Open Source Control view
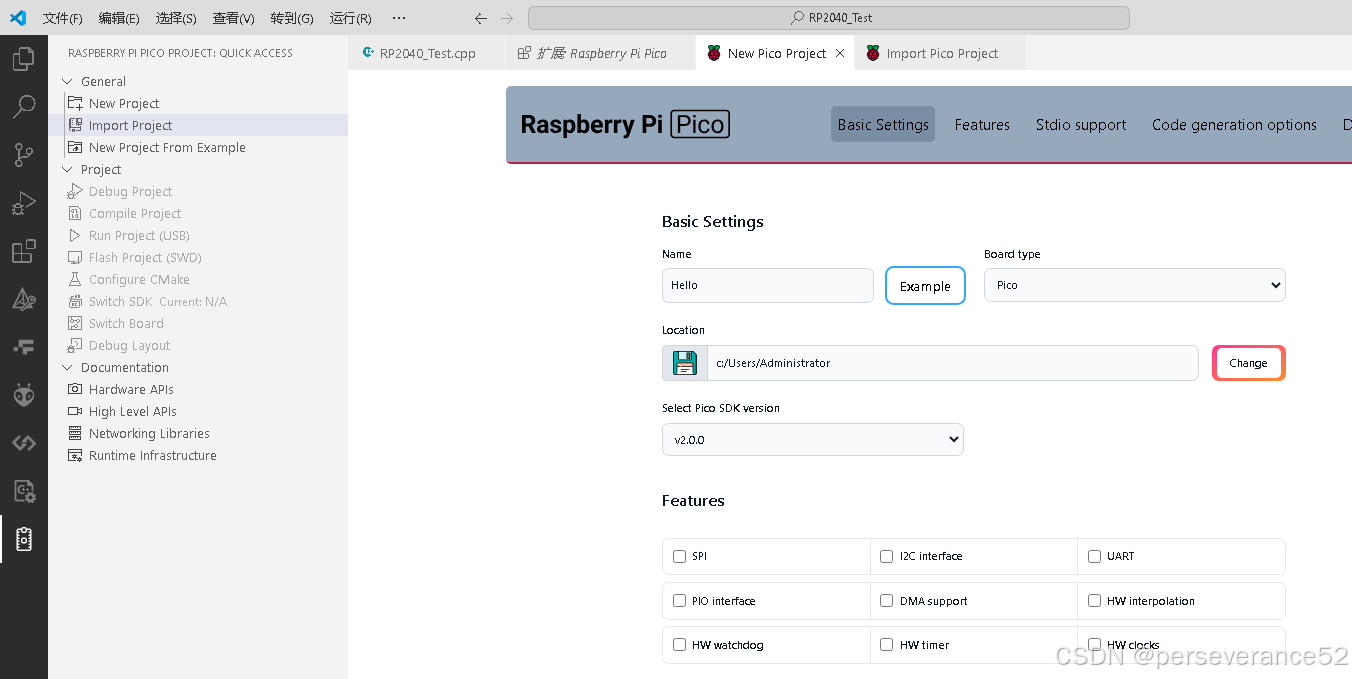This screenshot has width=1352, height=679. click(x=24, y=154)
